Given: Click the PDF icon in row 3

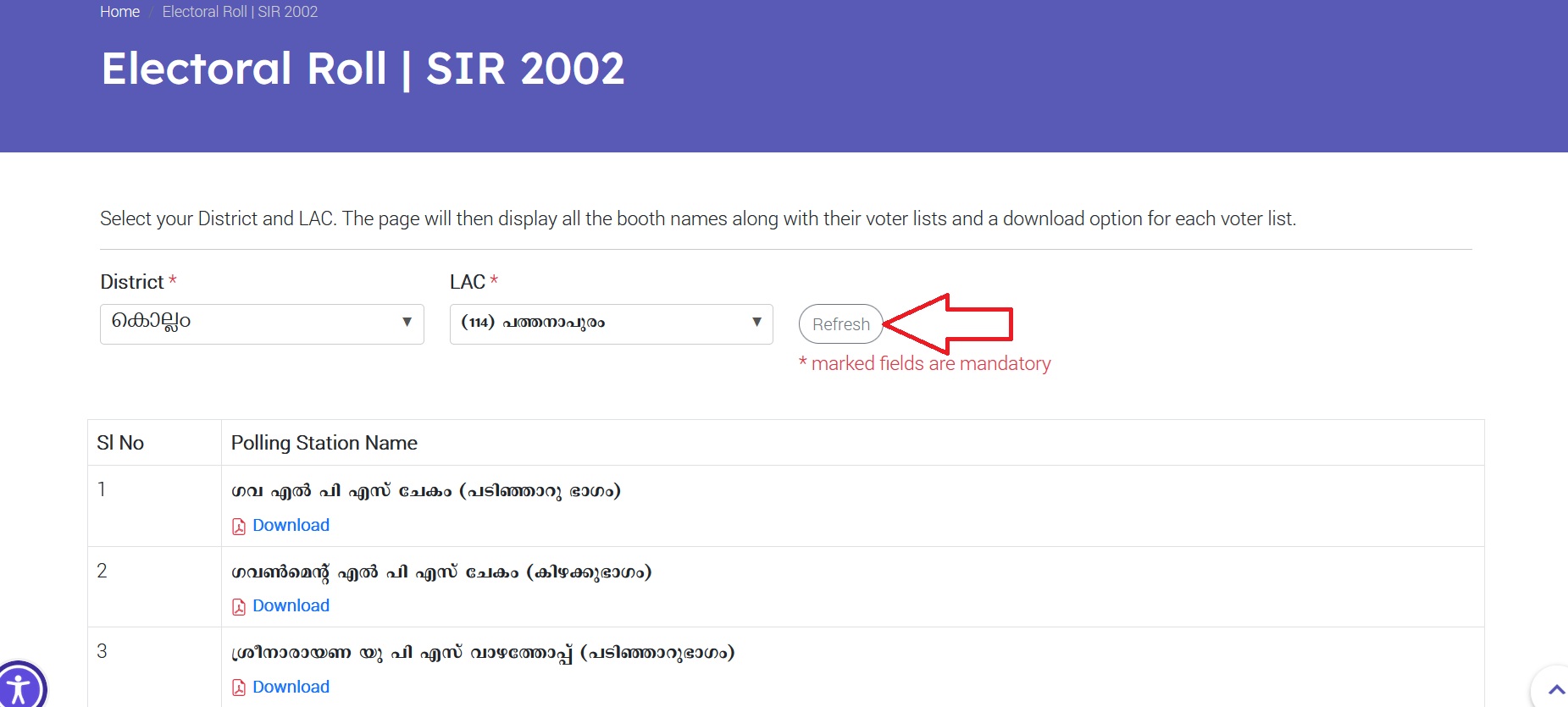Looking at the screenshot, I should click(239, 688).
